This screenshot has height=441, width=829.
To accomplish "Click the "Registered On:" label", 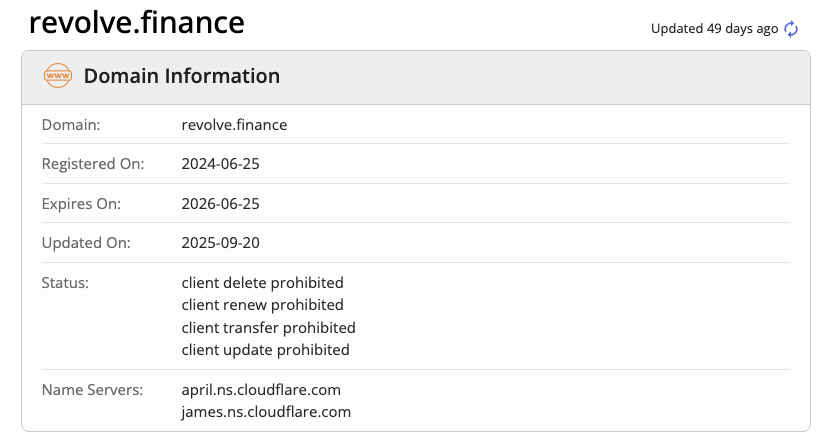I will [x=93, y=164].
